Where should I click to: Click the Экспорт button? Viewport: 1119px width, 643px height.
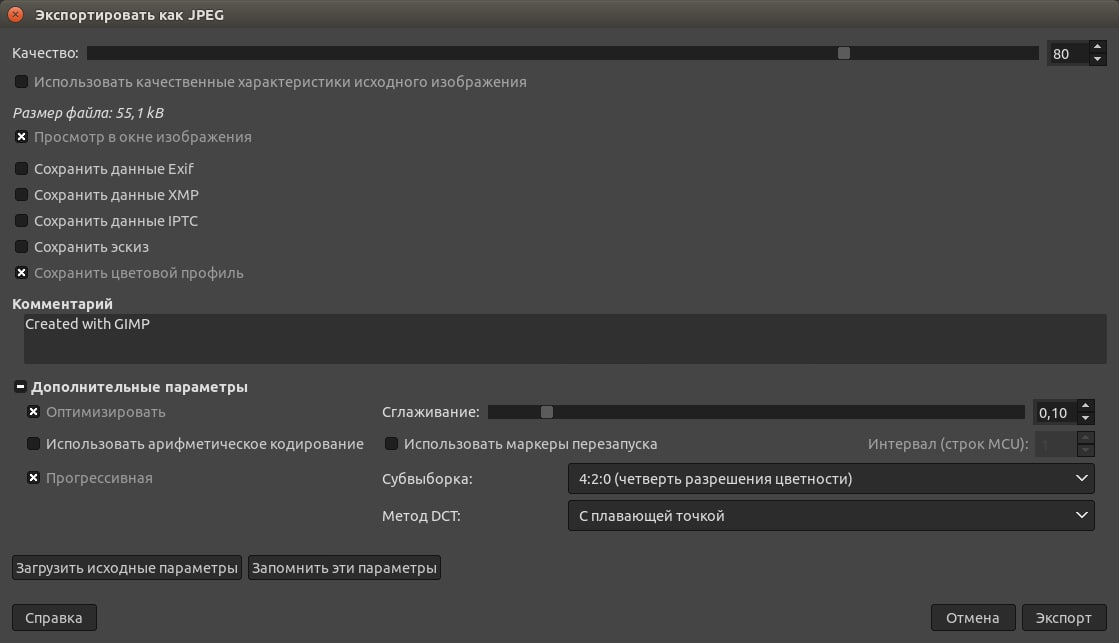point(1063,618)
